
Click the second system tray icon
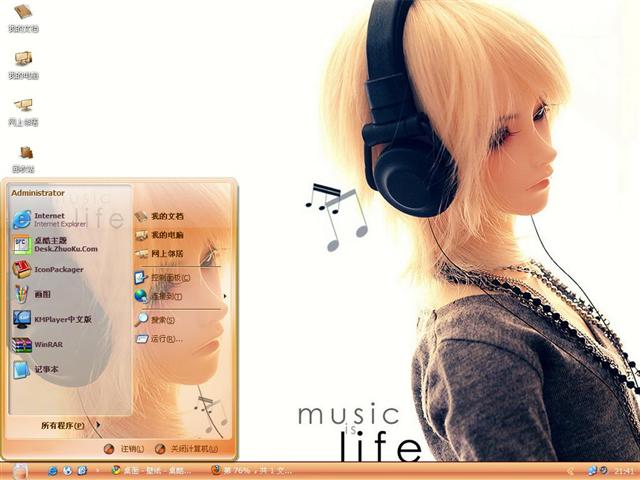pyautogui.click(x=603, y=471)
